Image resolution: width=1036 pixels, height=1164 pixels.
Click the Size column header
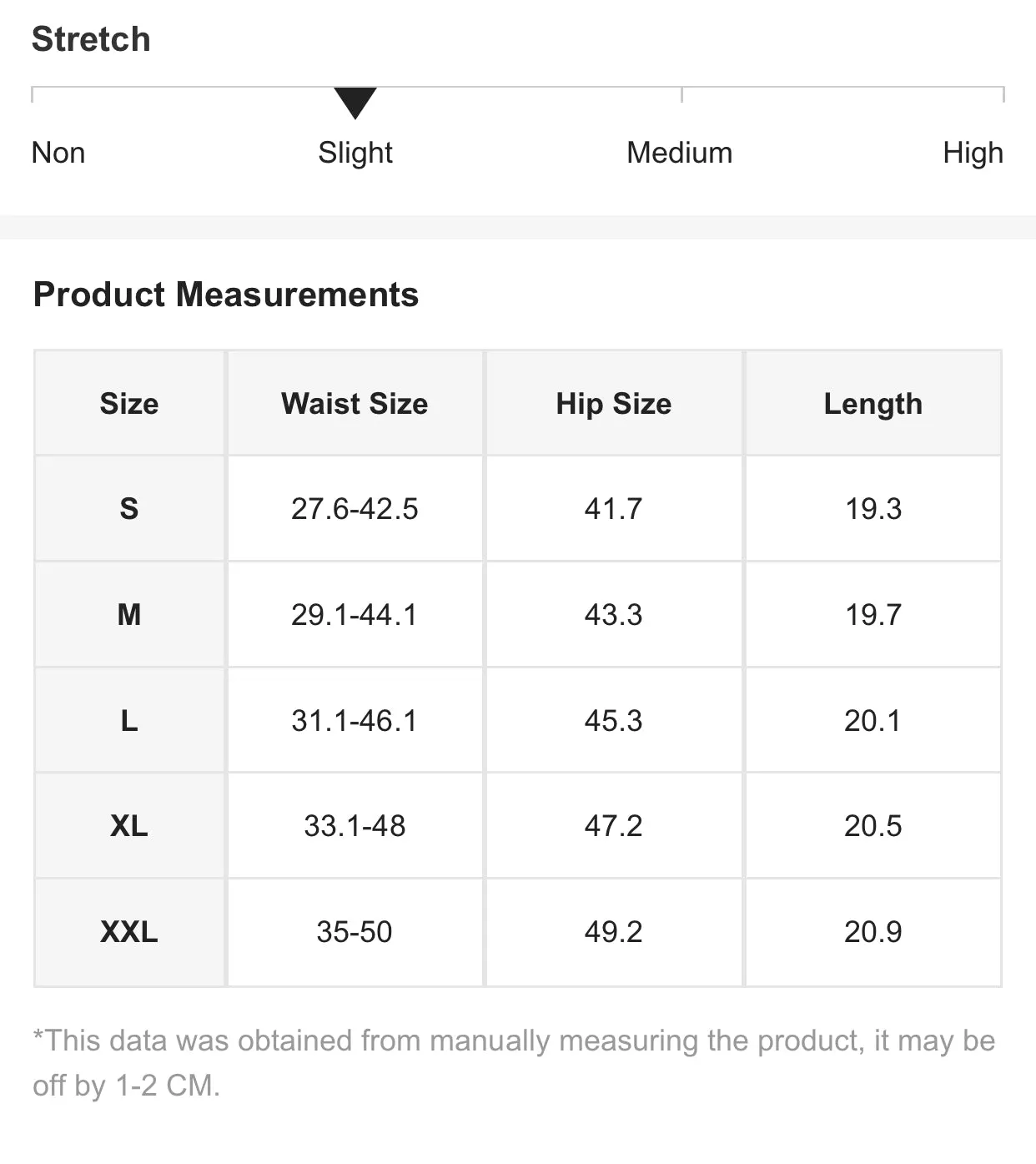coord(129,404)
